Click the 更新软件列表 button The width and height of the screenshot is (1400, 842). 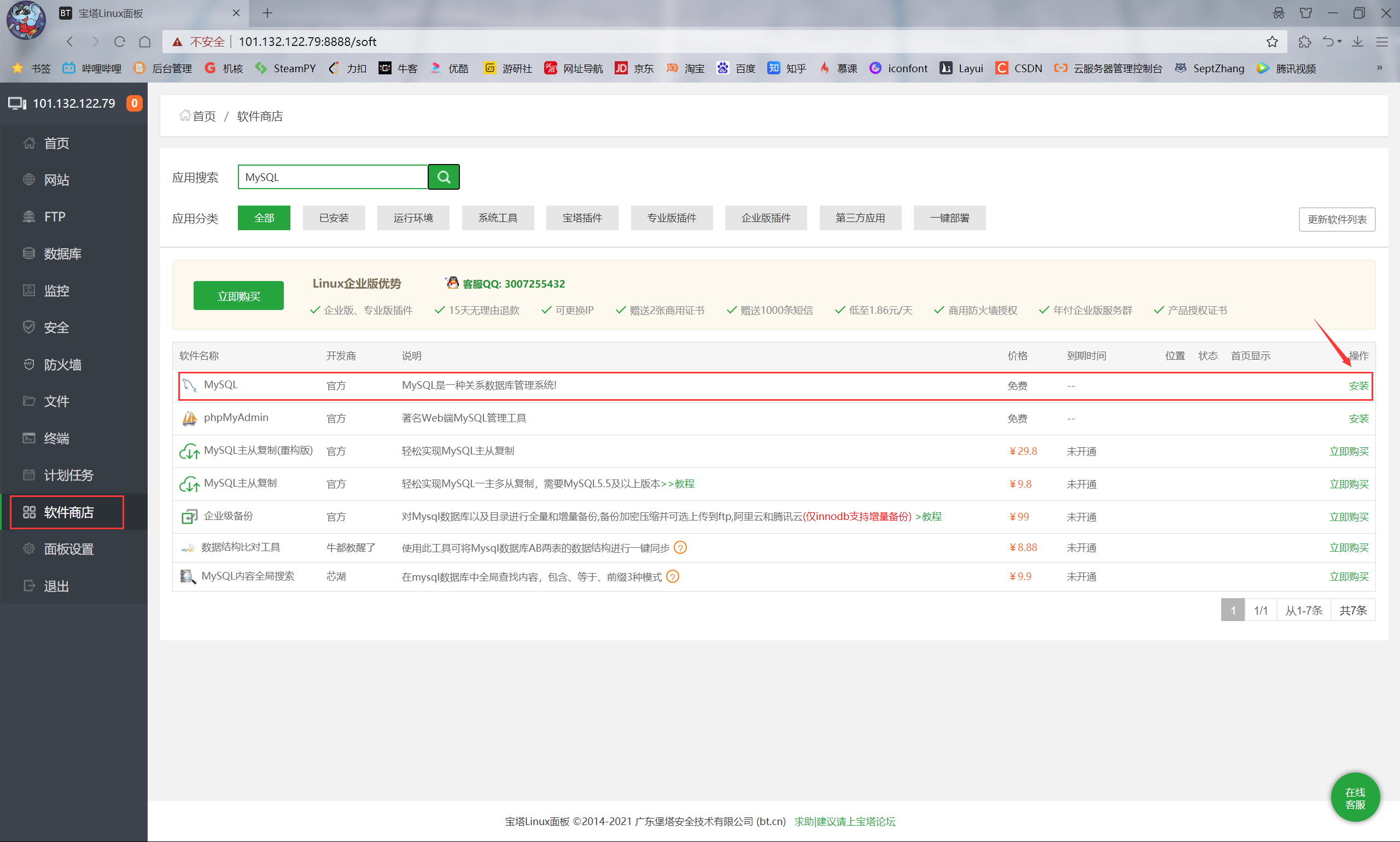tap(1337, 219)
